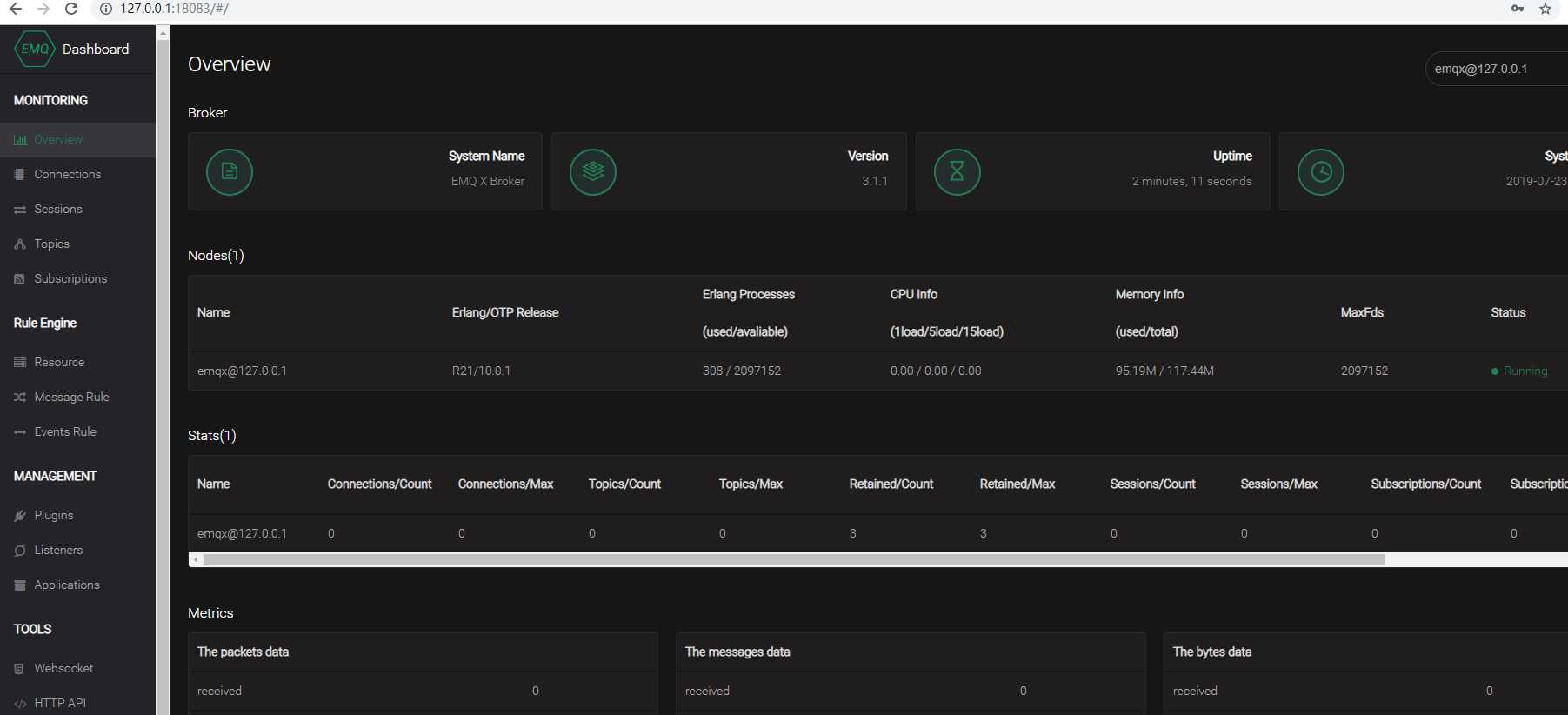Click the Sessions/Count column header

coord(1152,484)
